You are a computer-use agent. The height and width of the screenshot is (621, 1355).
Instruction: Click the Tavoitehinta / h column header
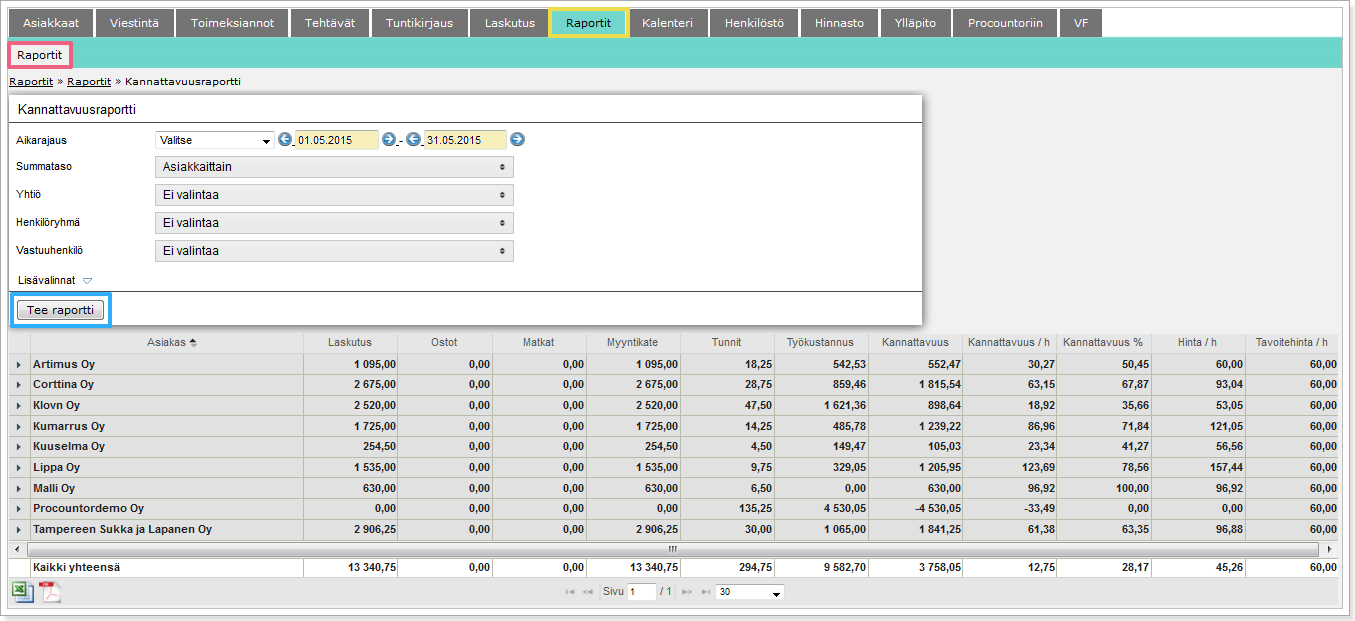[x=1292, y=342]
